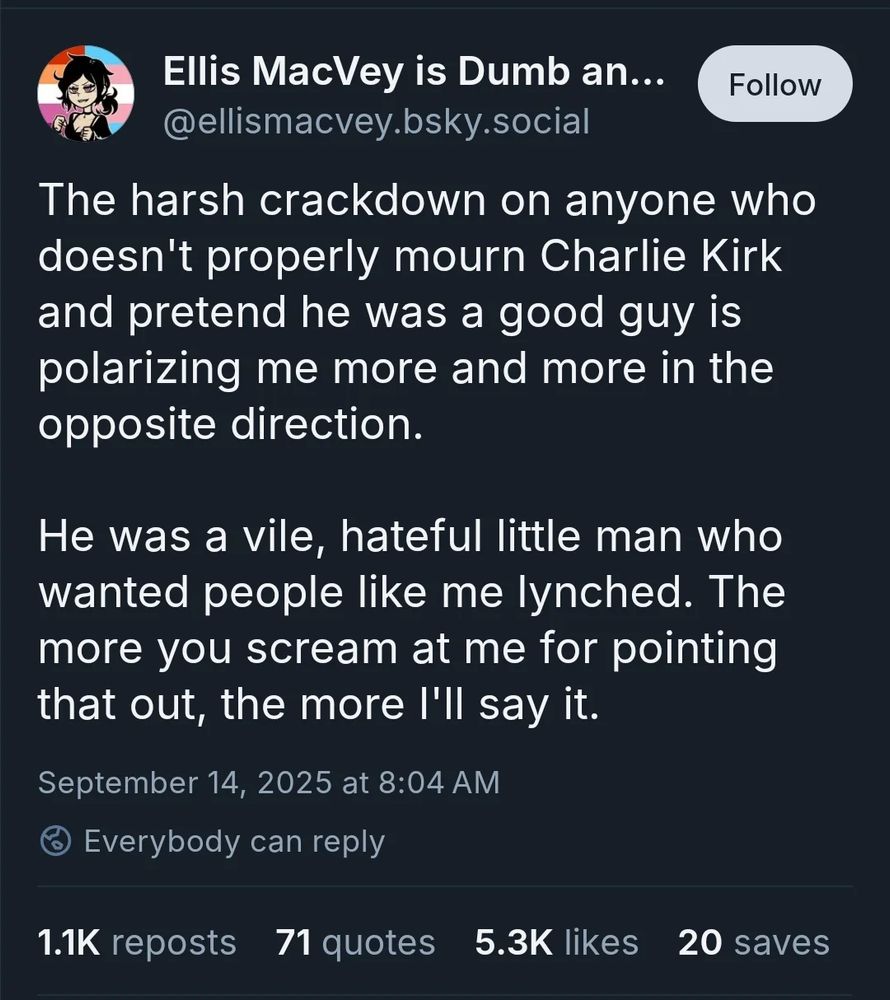Viewport: 890px width, 1000px height.
Task: Open the @ellismacvey.bsky.social handle
Action: pyautogui.click(x=375, y=121)
